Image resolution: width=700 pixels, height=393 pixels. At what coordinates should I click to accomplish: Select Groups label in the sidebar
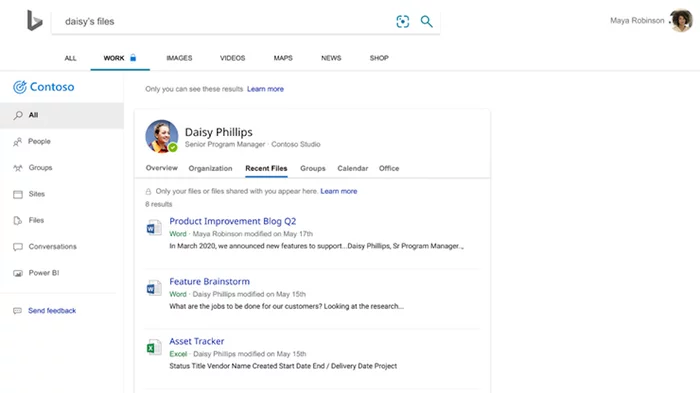(40, 168)
